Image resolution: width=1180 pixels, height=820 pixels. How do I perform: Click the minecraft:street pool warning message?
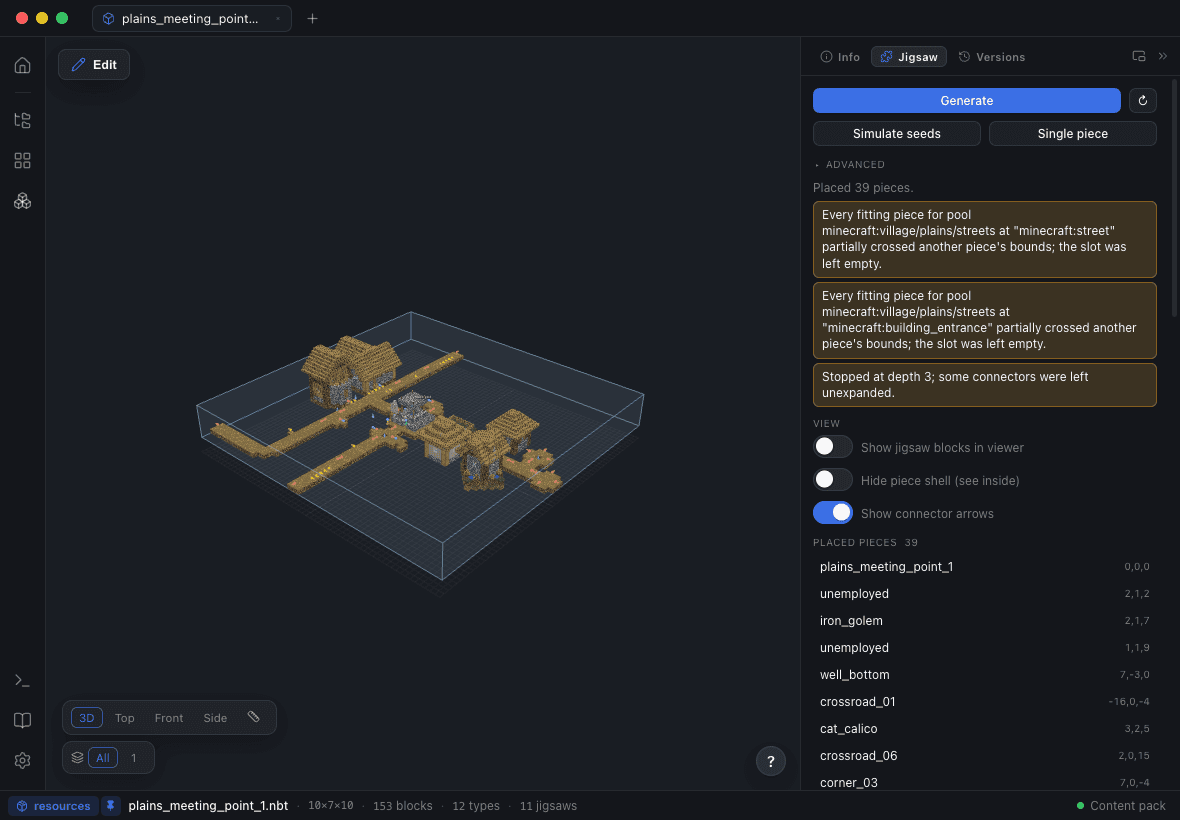coord(984,239)
